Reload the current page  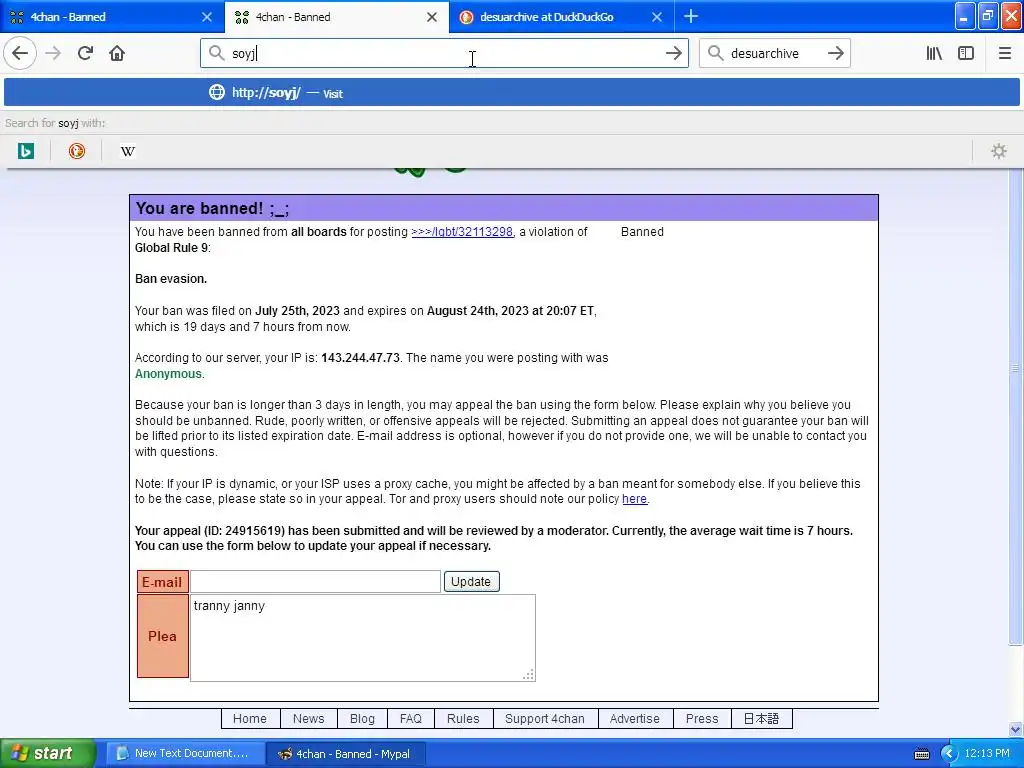(x=85, y=53)
